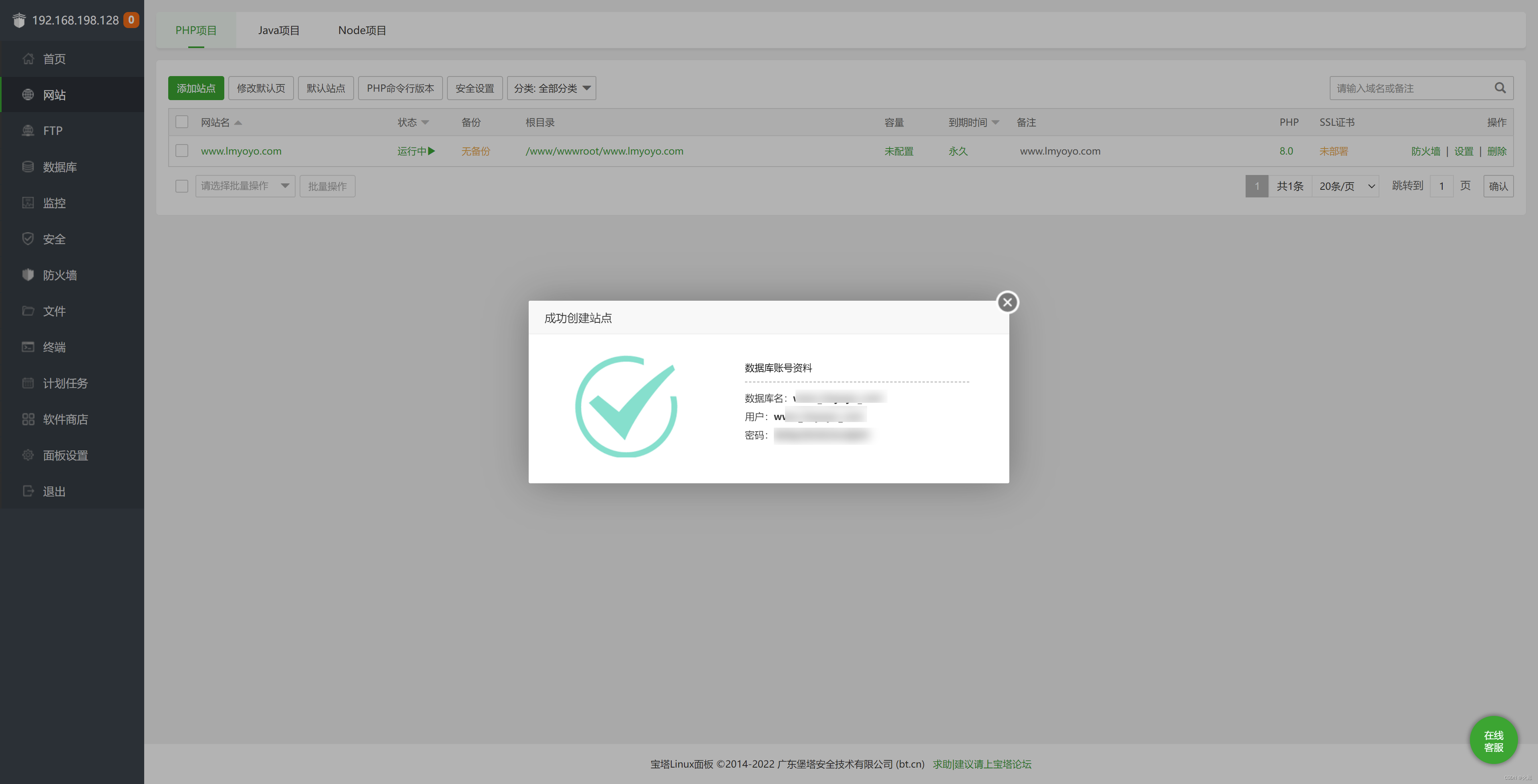Sort by 网站名 column arrow
This screenshot has width=1538, height=784.
[238, 123]
